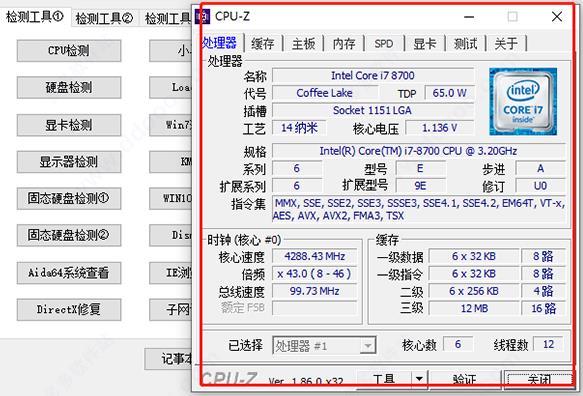Open the 缓存 tab in CPU-Z

pos(263,44)
